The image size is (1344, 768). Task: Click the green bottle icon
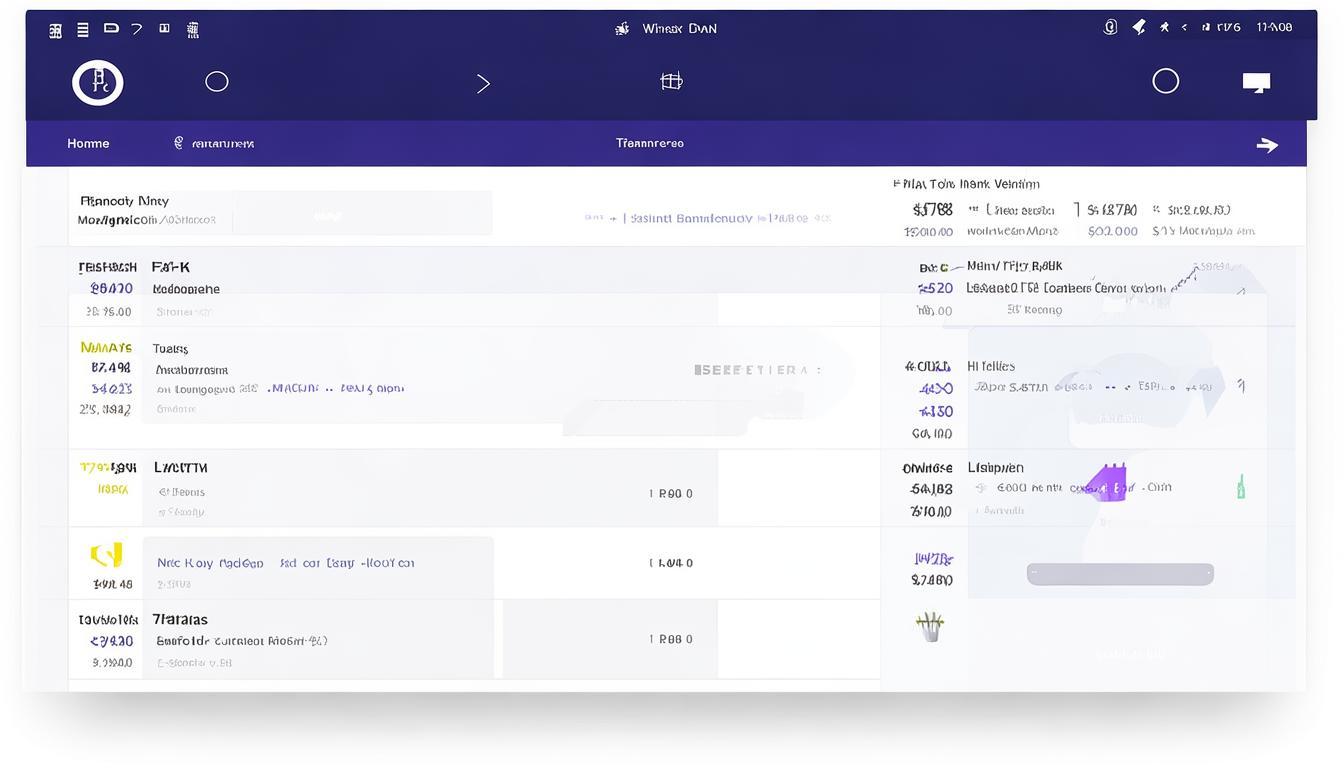tap(1241, 487)
